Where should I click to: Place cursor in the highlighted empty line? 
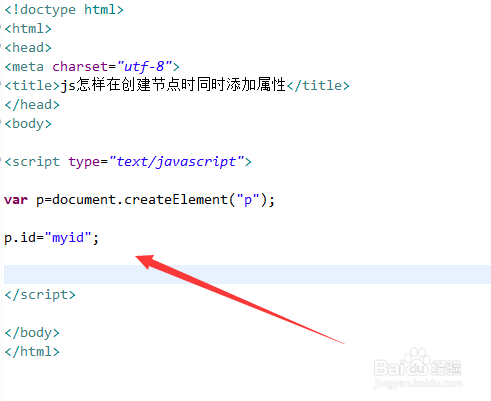pyautogui.click(x=247, y=274)
